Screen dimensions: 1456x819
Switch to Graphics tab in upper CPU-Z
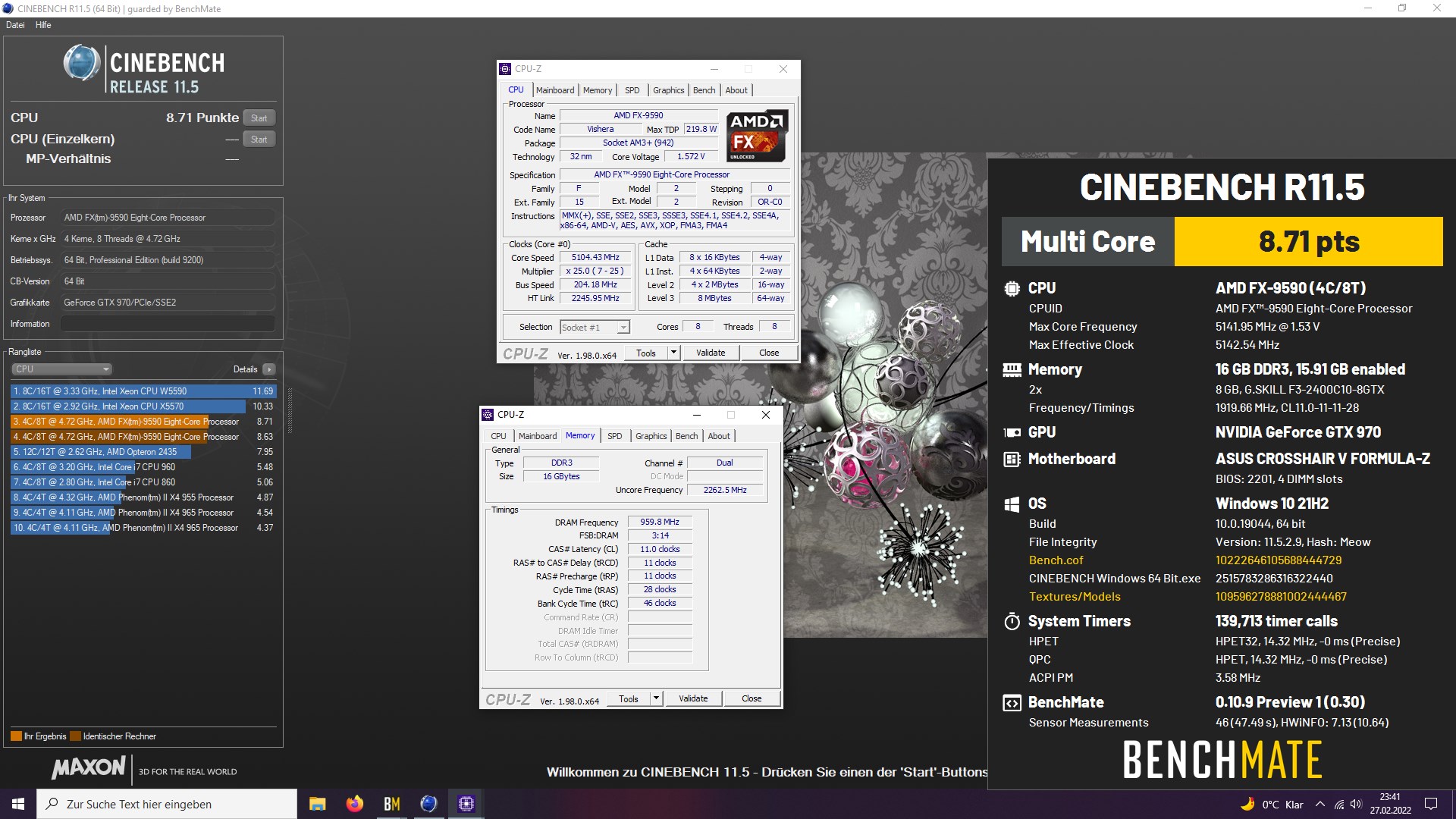(668, 90)
